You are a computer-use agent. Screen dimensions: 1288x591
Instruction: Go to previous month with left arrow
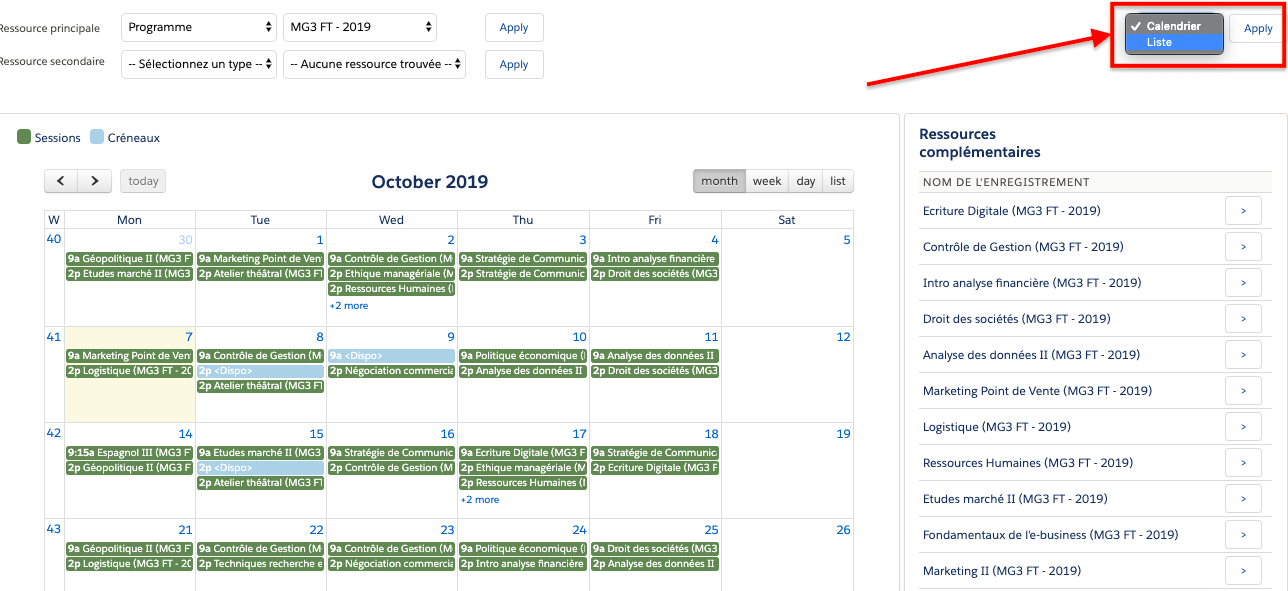61,181
